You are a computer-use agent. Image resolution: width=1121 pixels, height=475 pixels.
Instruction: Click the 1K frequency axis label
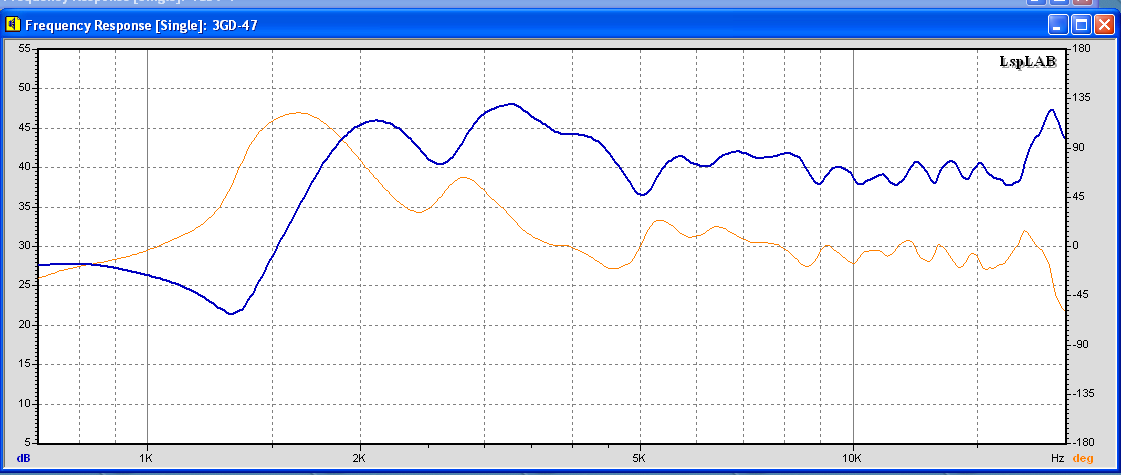pyautogui.click(x=147, y=457)
